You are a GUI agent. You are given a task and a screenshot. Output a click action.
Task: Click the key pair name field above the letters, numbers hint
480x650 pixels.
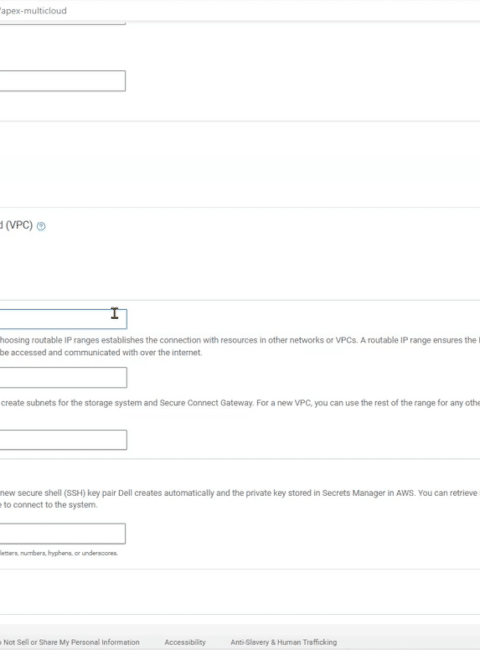[63, 534]
